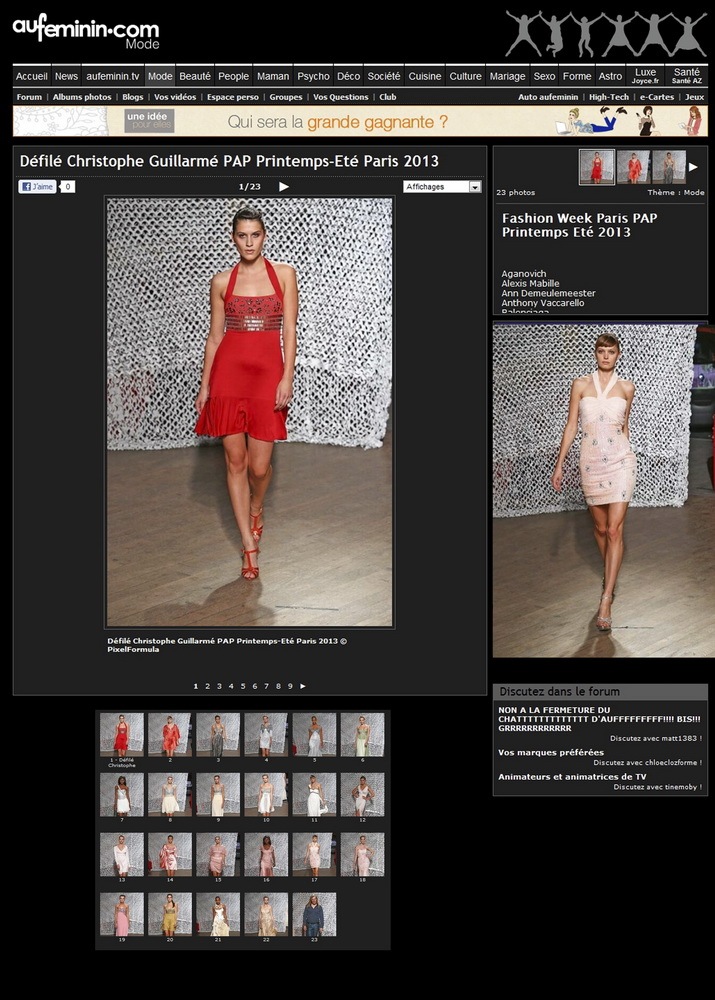Open the Beauté menu tab
The height and width of the screenshot is (1000, 715).
click(195, 76)
